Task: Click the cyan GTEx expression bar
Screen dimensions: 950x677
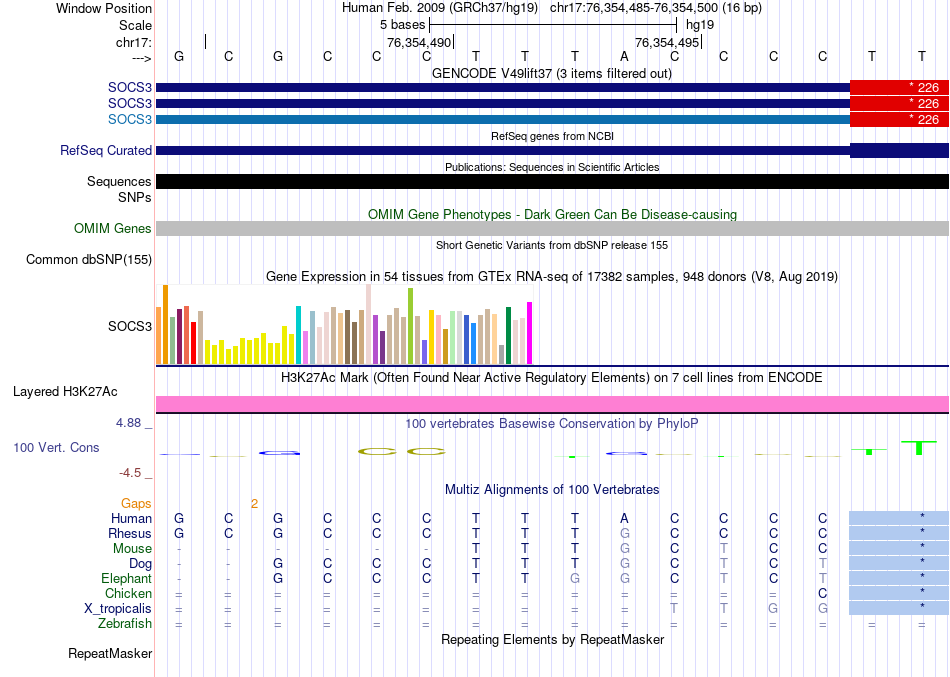Action: tap(298, 335)
